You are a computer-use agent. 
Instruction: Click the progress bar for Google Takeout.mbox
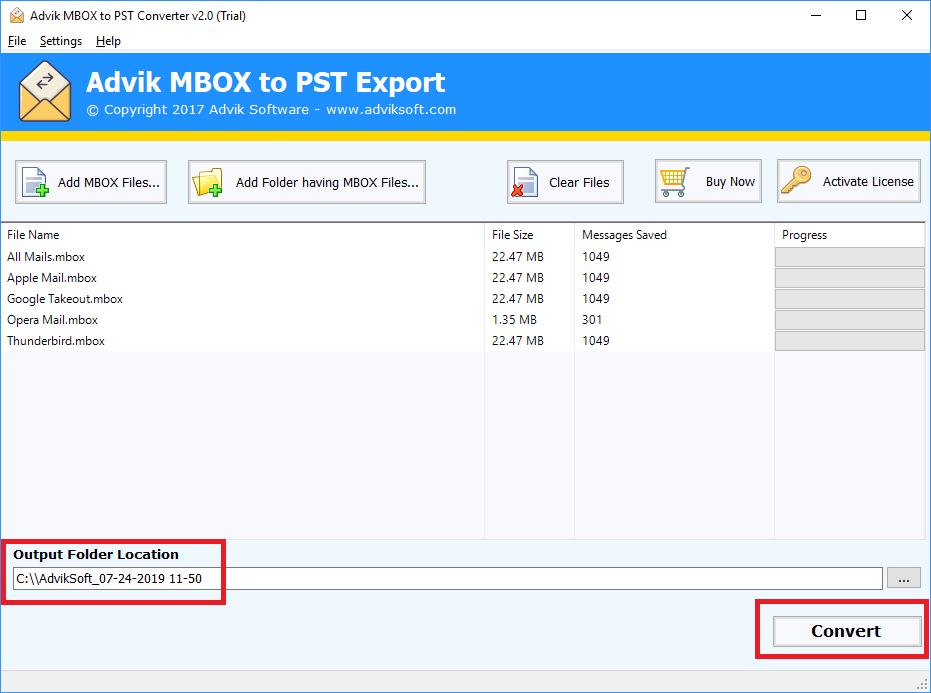point(850,299)
